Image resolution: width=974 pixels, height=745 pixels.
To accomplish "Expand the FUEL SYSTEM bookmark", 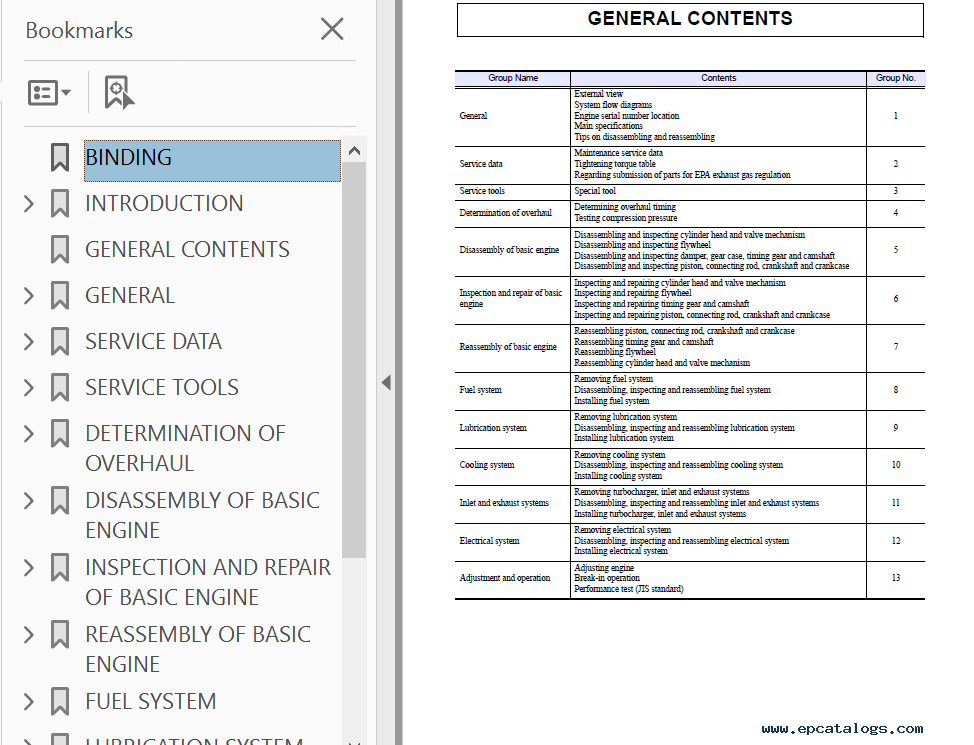I will click(x=29, y=702).
